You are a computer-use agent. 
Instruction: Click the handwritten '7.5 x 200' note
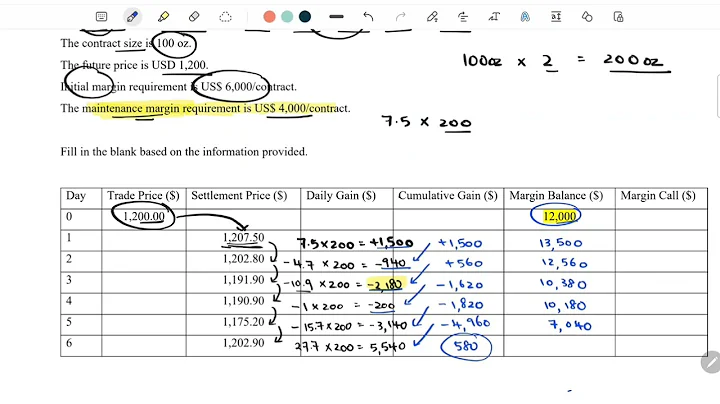[427, 122]
